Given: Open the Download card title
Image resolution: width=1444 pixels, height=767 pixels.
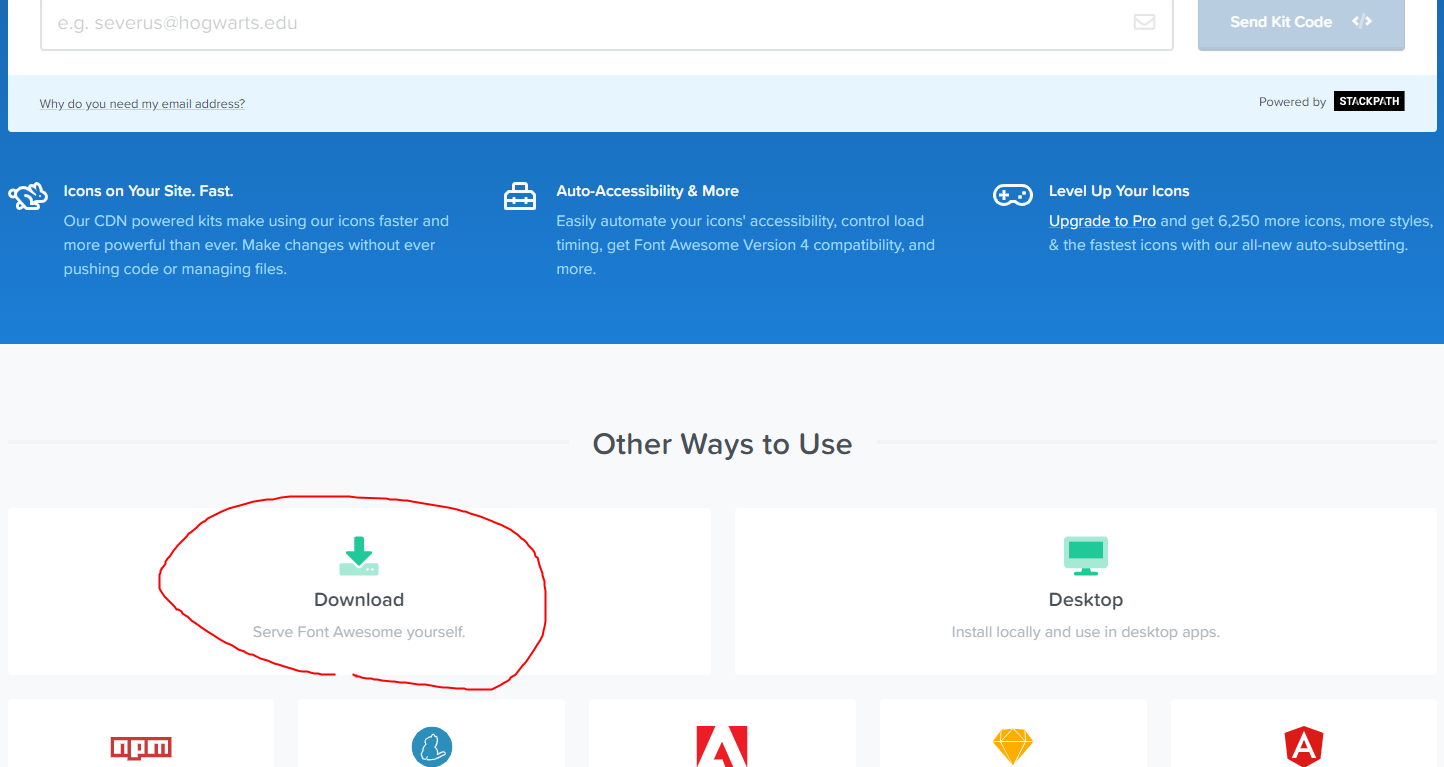Looking at the screenshot, I should click(359, 600).
